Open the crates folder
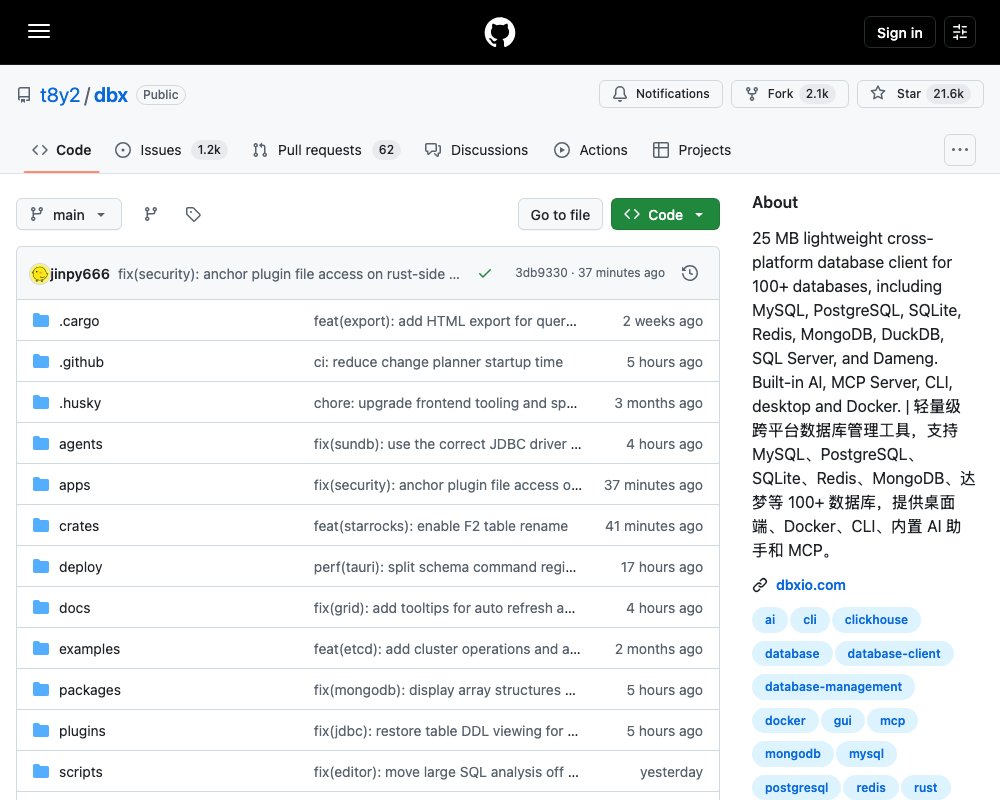The width and height of the screenshot is (1000, 800). (79, 526)
